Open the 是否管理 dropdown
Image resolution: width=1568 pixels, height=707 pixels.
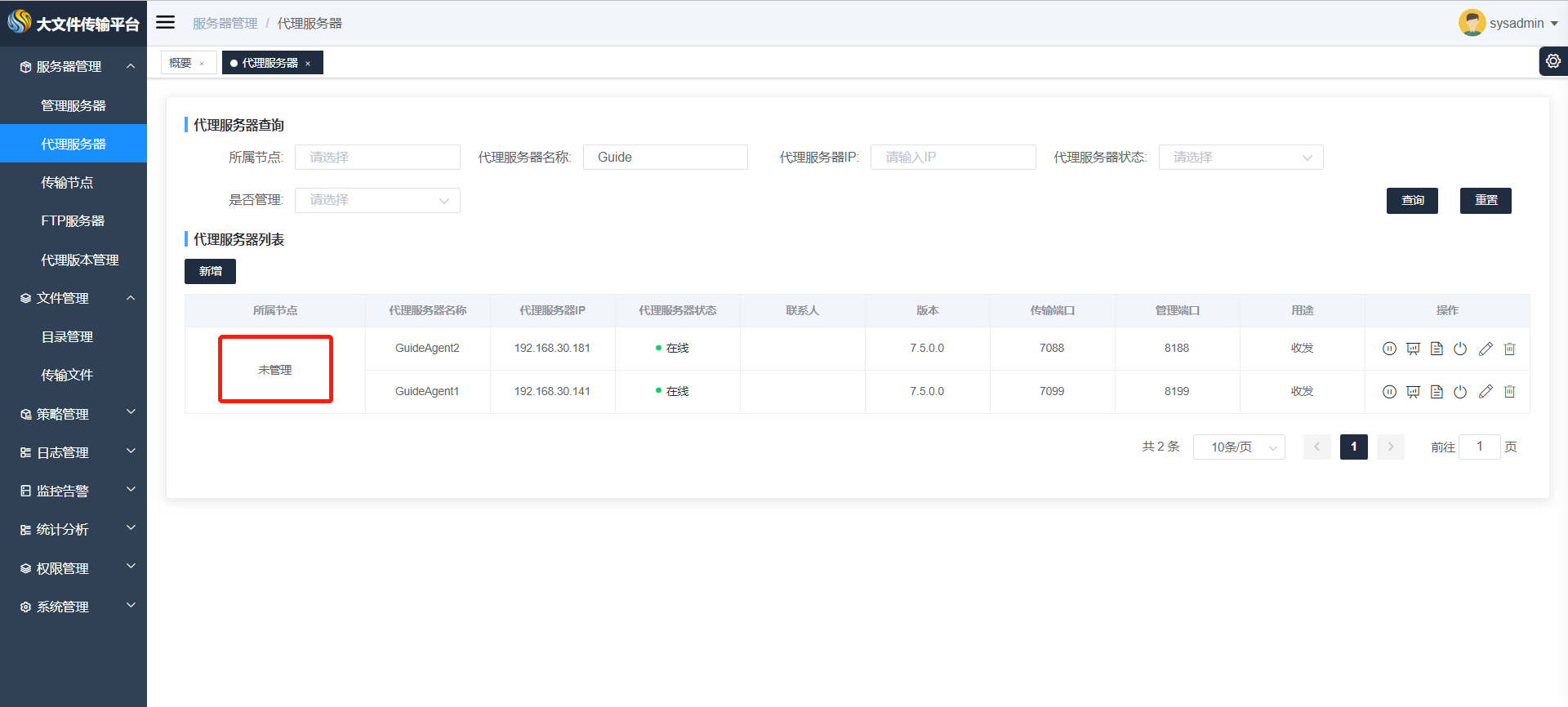(x=377, y=200)
